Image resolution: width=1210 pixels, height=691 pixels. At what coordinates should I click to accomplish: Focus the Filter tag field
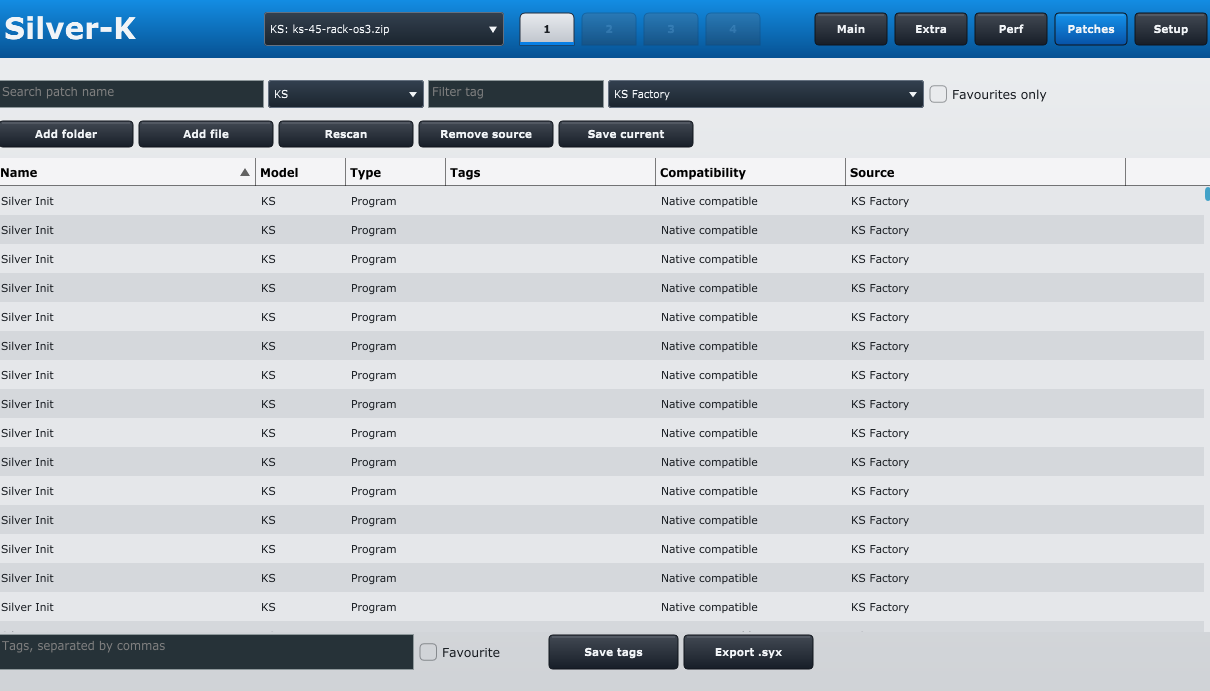pos(516,93)
